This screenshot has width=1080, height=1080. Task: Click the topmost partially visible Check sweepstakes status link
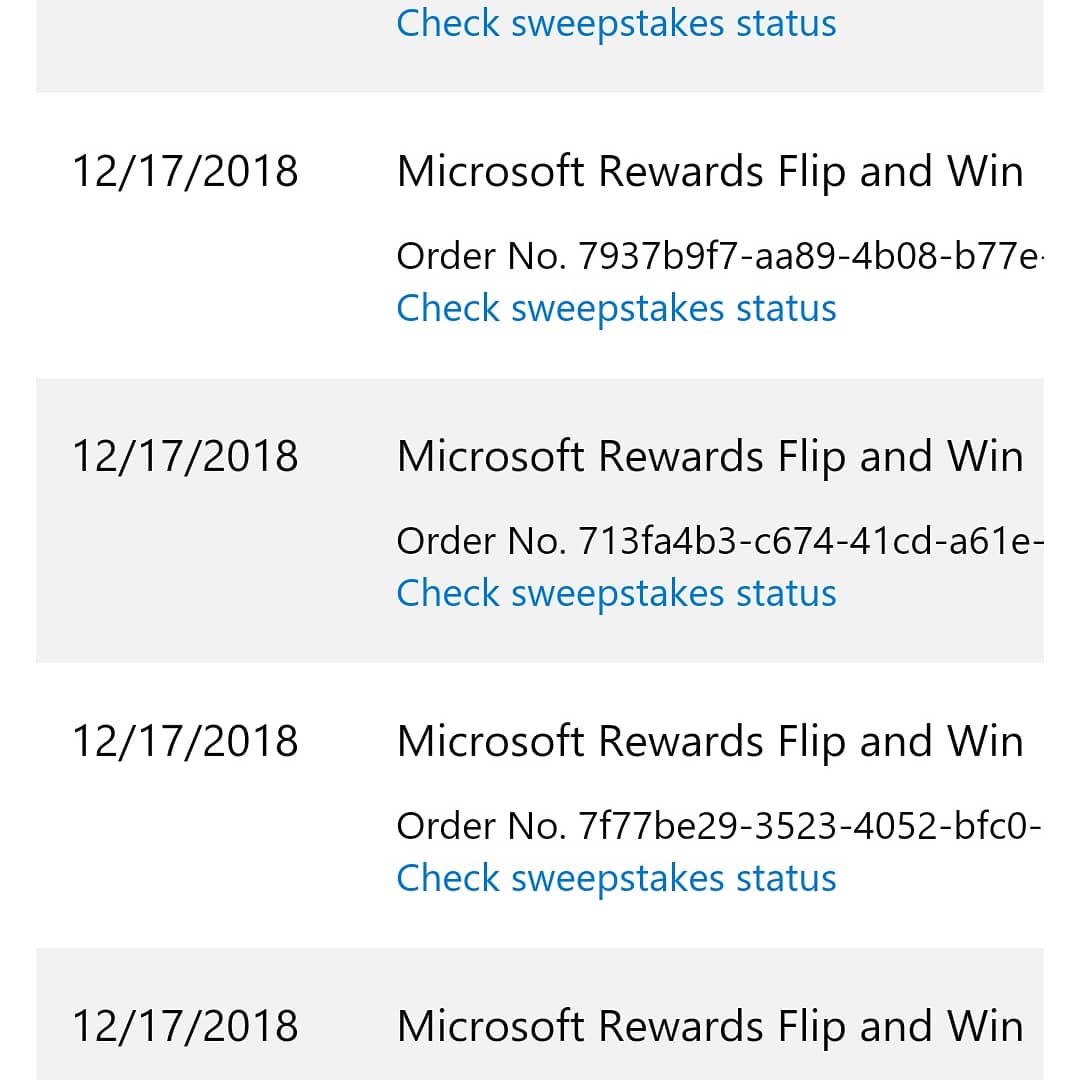[616, 24]
